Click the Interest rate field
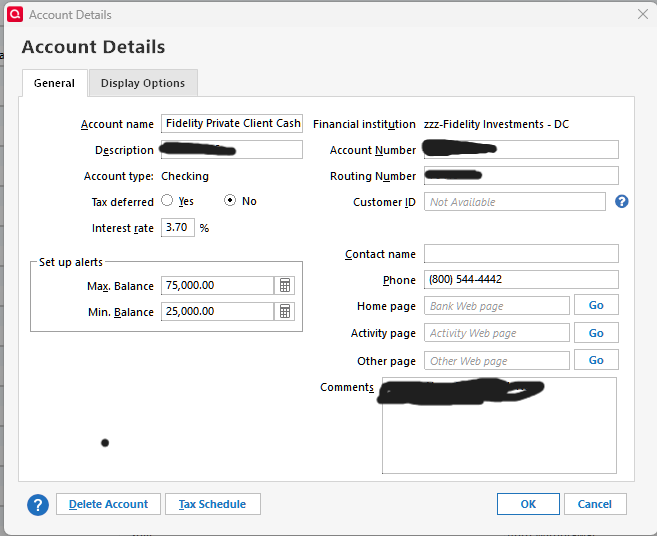This screenshot has height=536, width=657. 178,228
